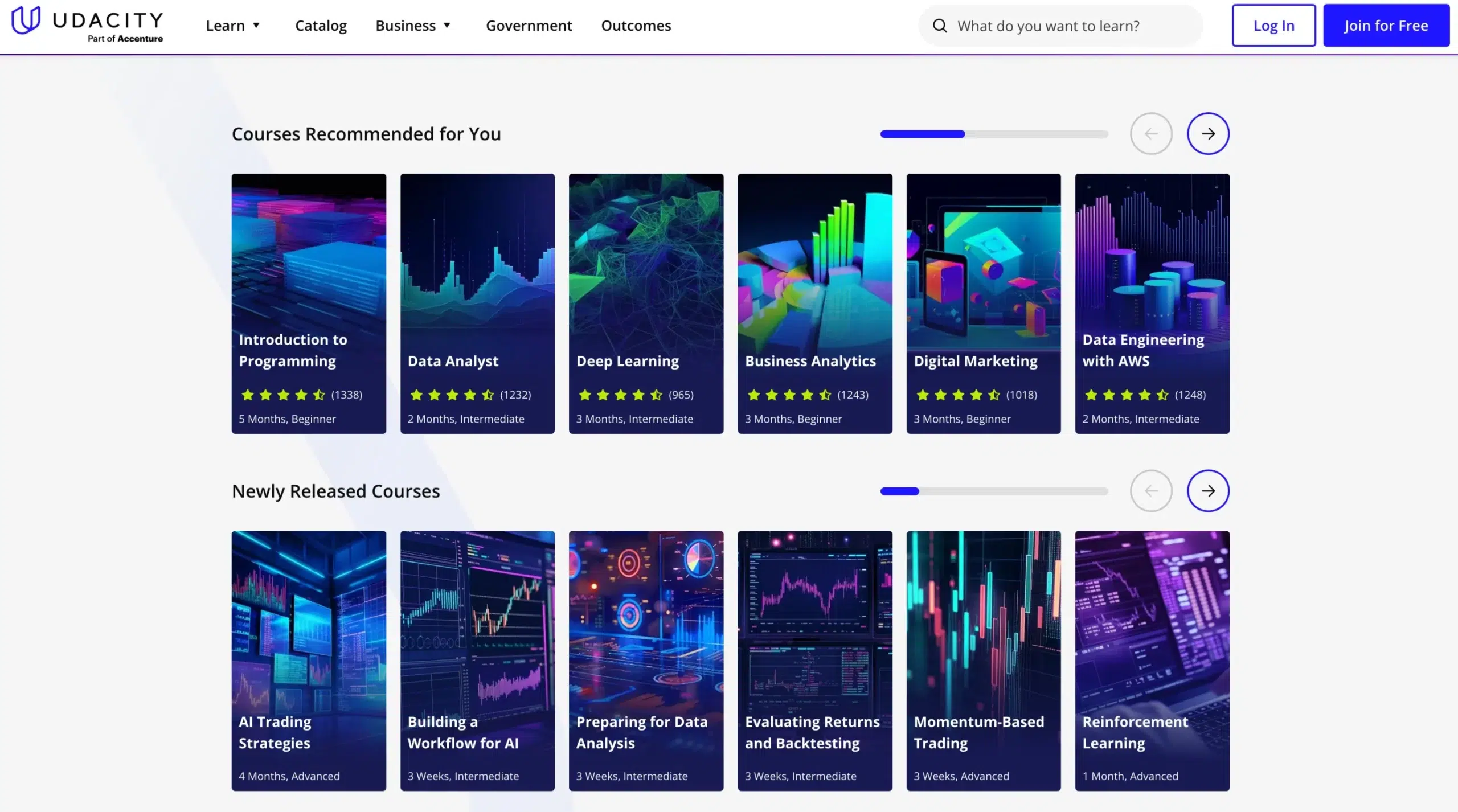
Task: Focus the 'What do you want to learn?' search field
Action: click(x=1060, y=26)
